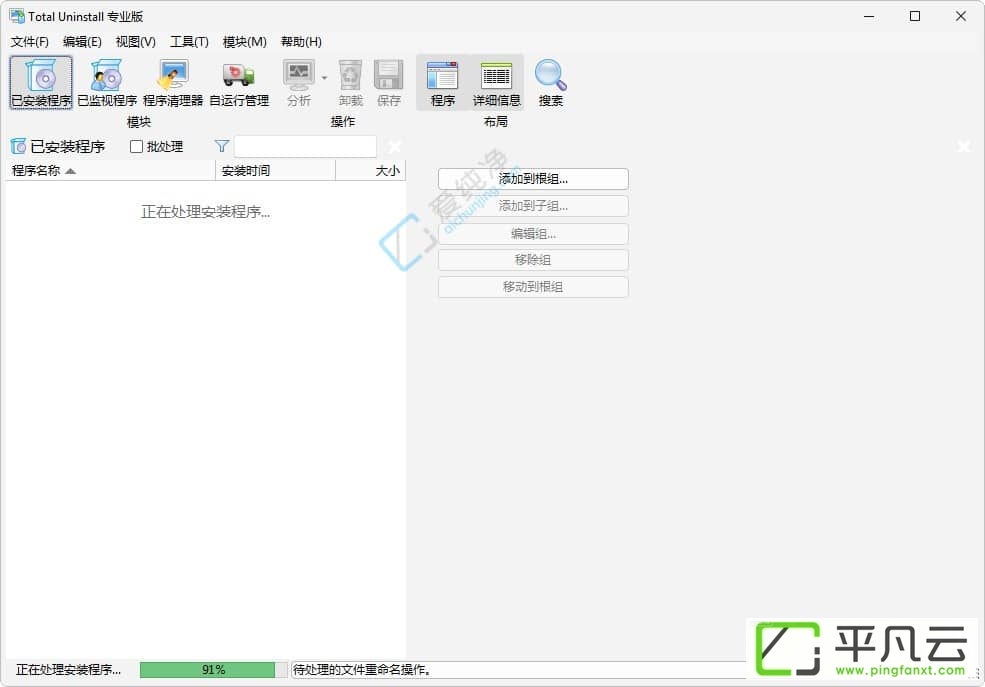Click the 分析 analyze icon

pos(299,82)
